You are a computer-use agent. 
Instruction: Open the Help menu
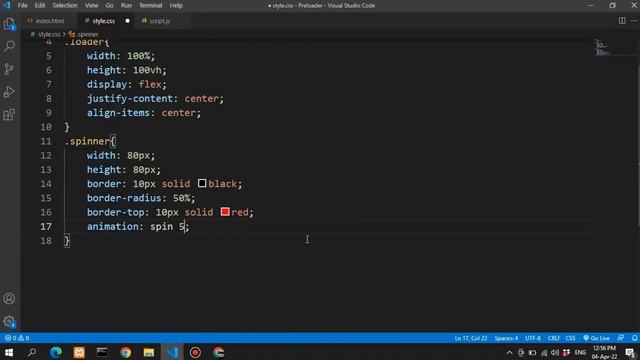tap(176, 6)
